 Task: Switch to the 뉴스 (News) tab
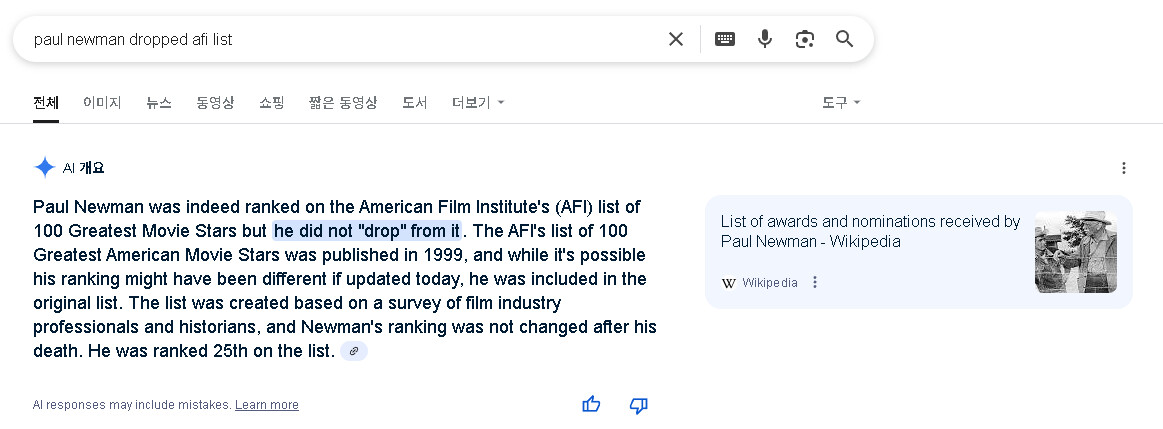pos(159,102)
